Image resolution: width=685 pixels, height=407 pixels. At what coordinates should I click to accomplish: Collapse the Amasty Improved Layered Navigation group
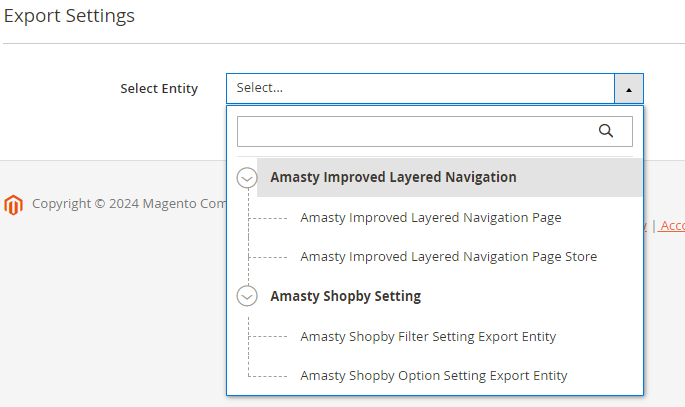247,178
